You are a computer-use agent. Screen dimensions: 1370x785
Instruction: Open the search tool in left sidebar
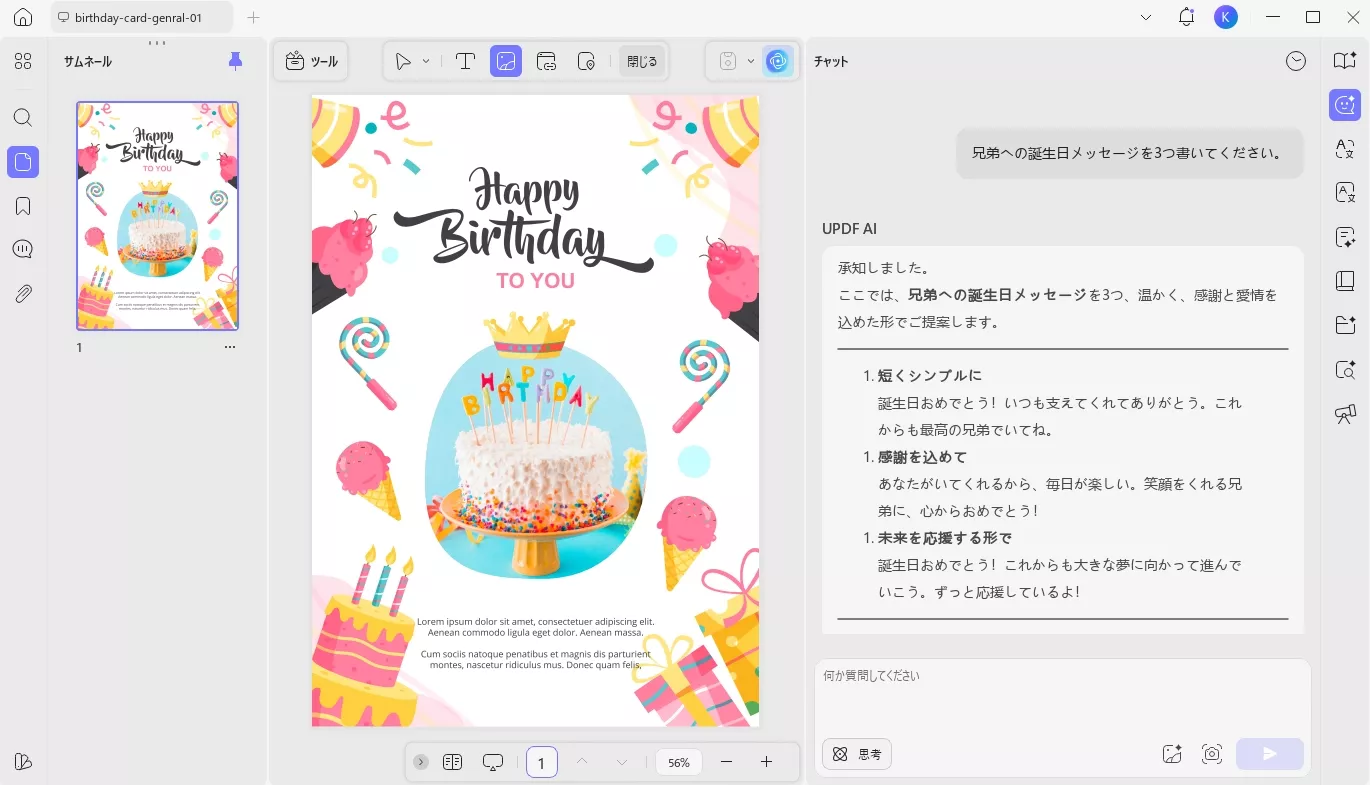pyautogui.click(x=22, y=118)
